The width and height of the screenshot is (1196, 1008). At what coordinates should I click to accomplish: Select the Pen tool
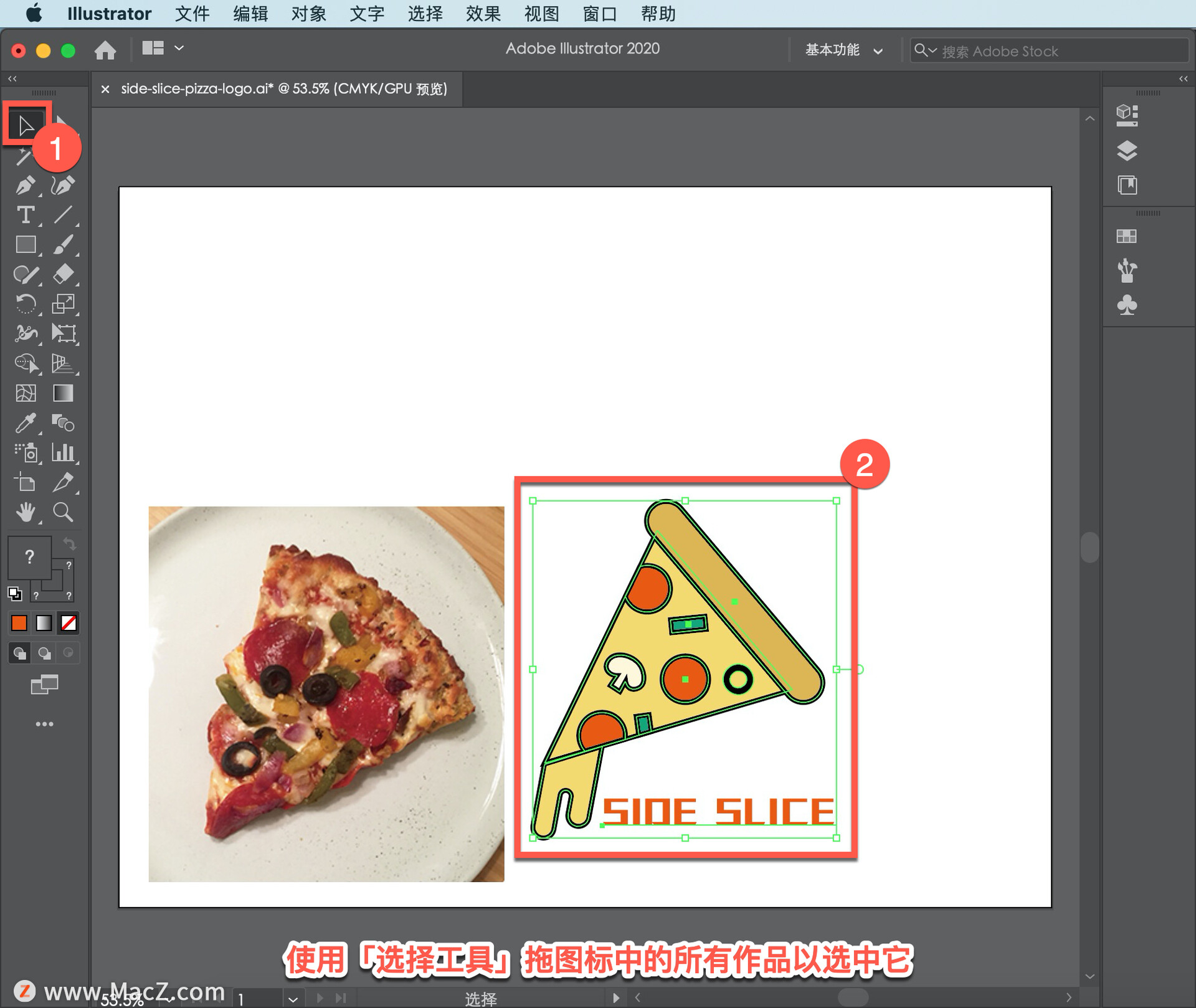pyautogui.click(x=26, y=185)
